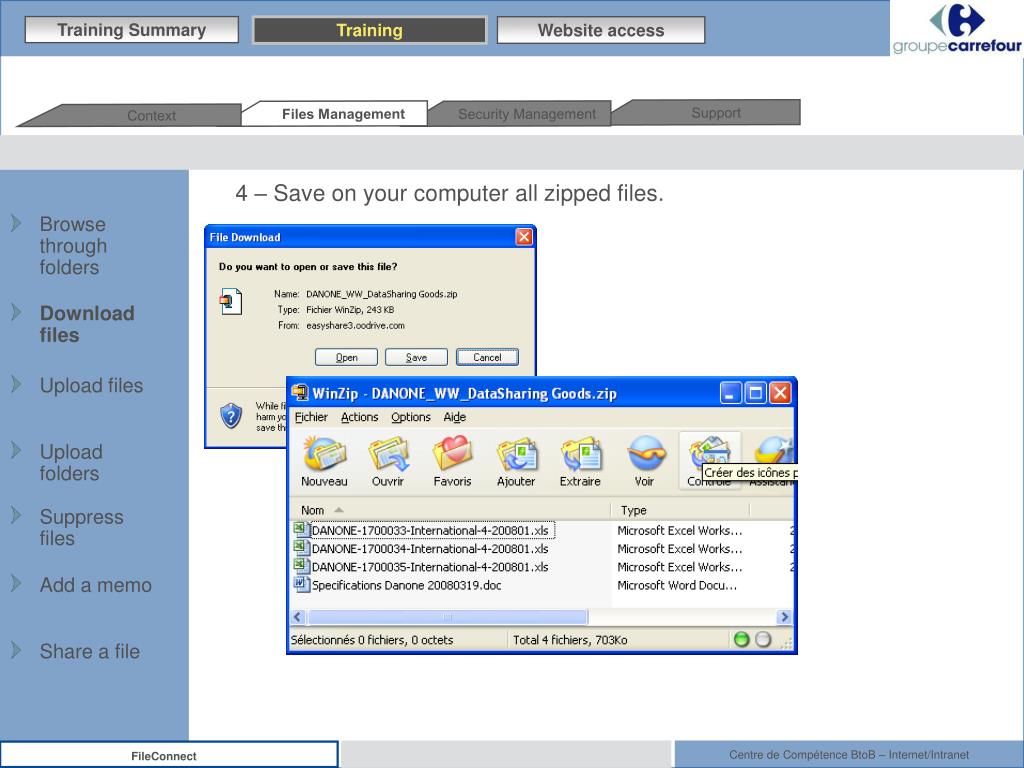The image size is (1024, 768).
Task: Click the Website access button
Action: tap(601, 30)
